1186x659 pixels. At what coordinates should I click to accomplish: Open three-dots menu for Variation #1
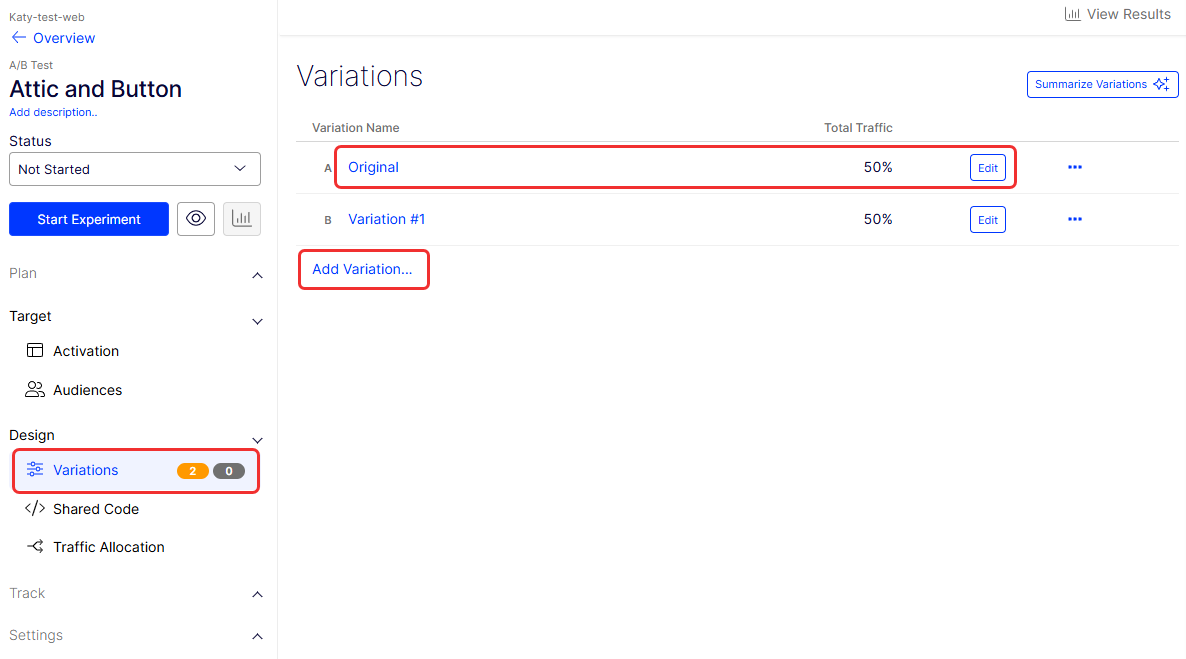point(1075,219)
